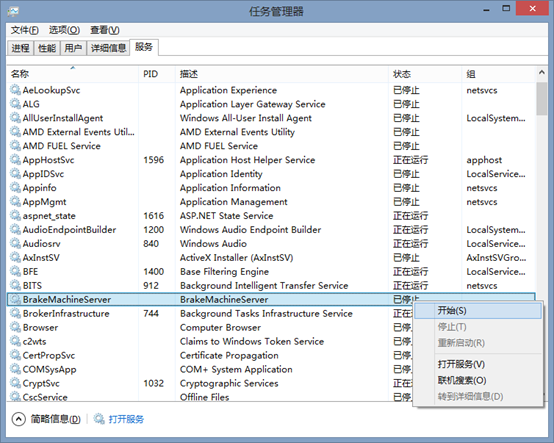Collapse to 简略信息 using the round arrow button

18,419
